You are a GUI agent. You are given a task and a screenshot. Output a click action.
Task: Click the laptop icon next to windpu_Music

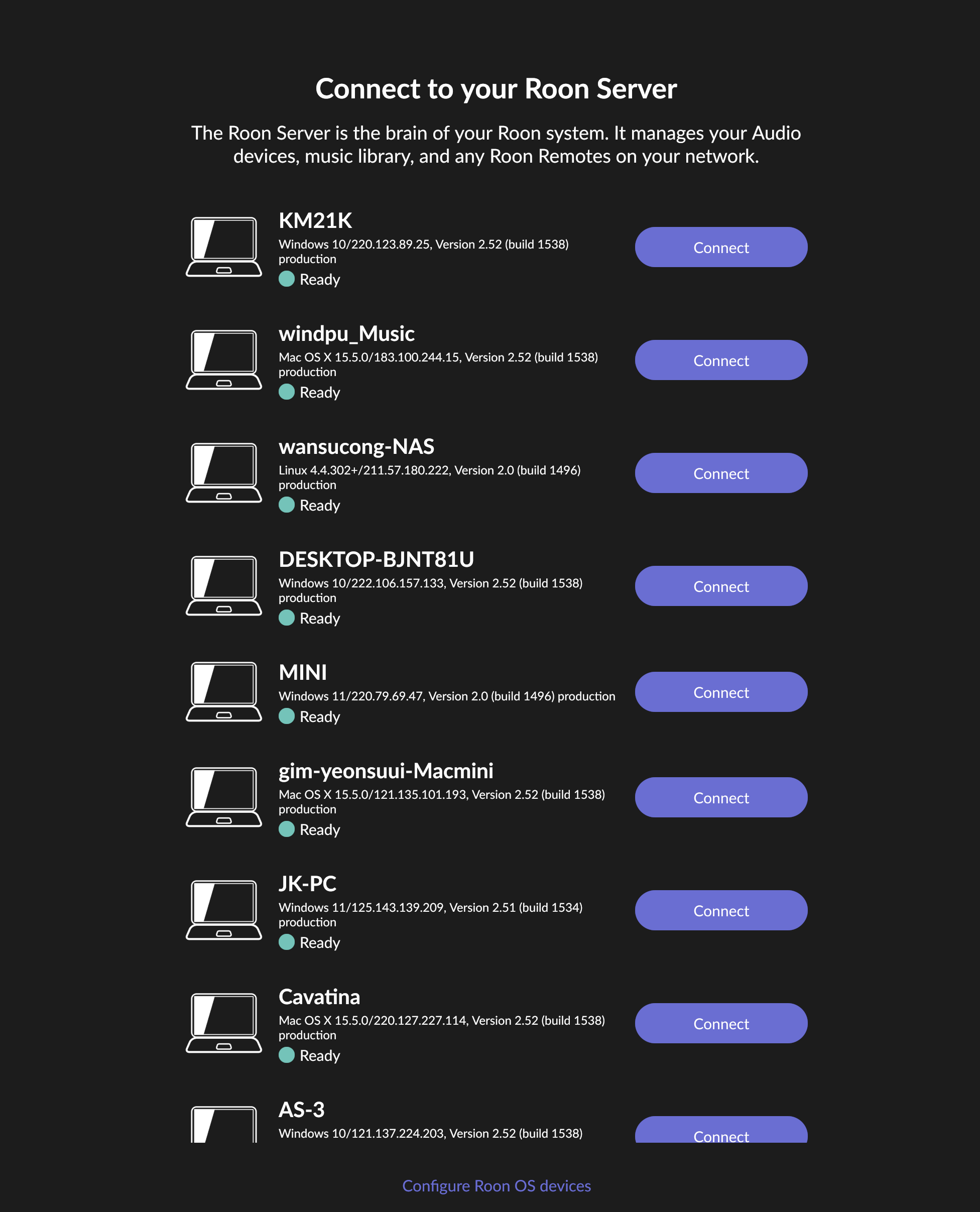224,360
